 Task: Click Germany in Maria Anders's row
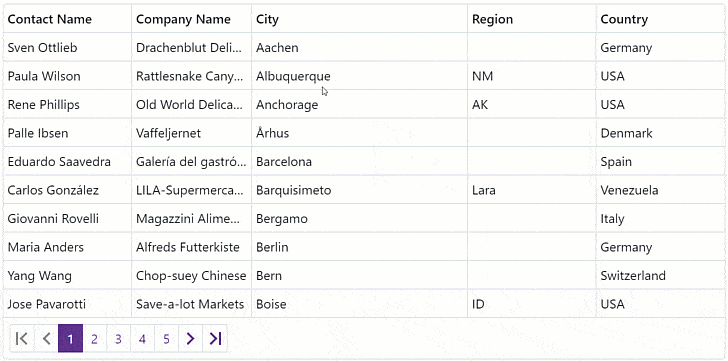pyautogui.click(x=660, y=247)
